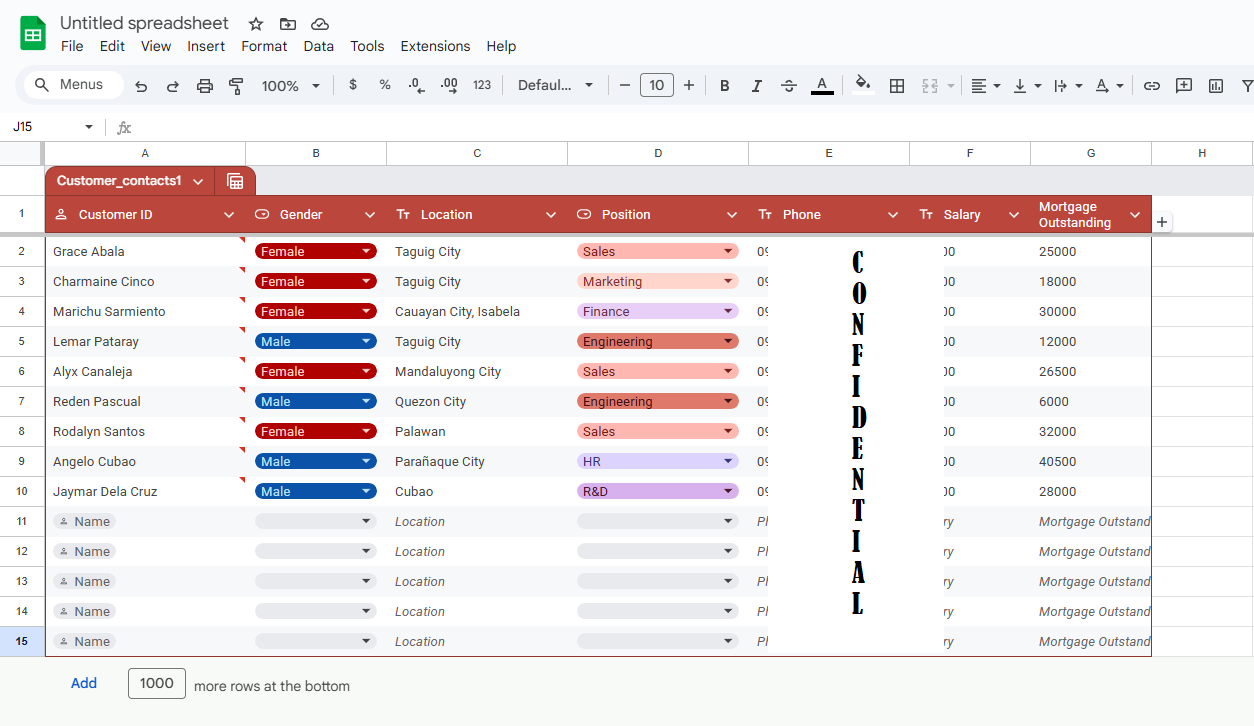The image size is (1254, 726).
Task: Click the Add rows link
Action: (x=84, y=683)
